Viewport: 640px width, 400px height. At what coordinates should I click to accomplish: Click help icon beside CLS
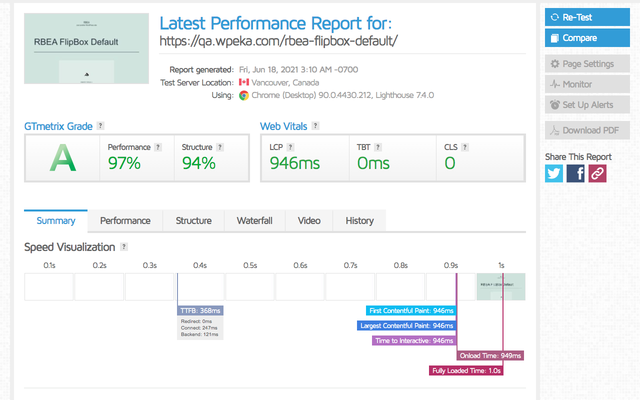464,147
